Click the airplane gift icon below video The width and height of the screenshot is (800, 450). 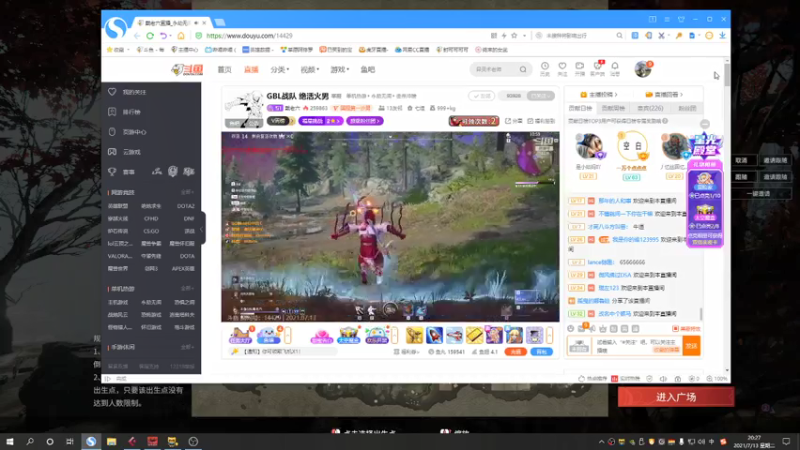pyautogui.click(x=454, y=335)
